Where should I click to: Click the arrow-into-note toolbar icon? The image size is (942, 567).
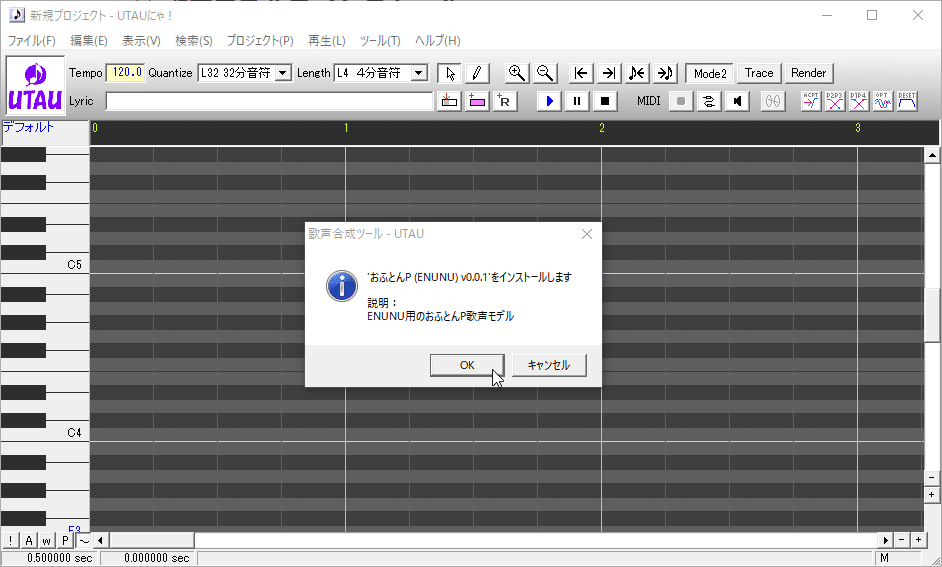coord(664,73)
